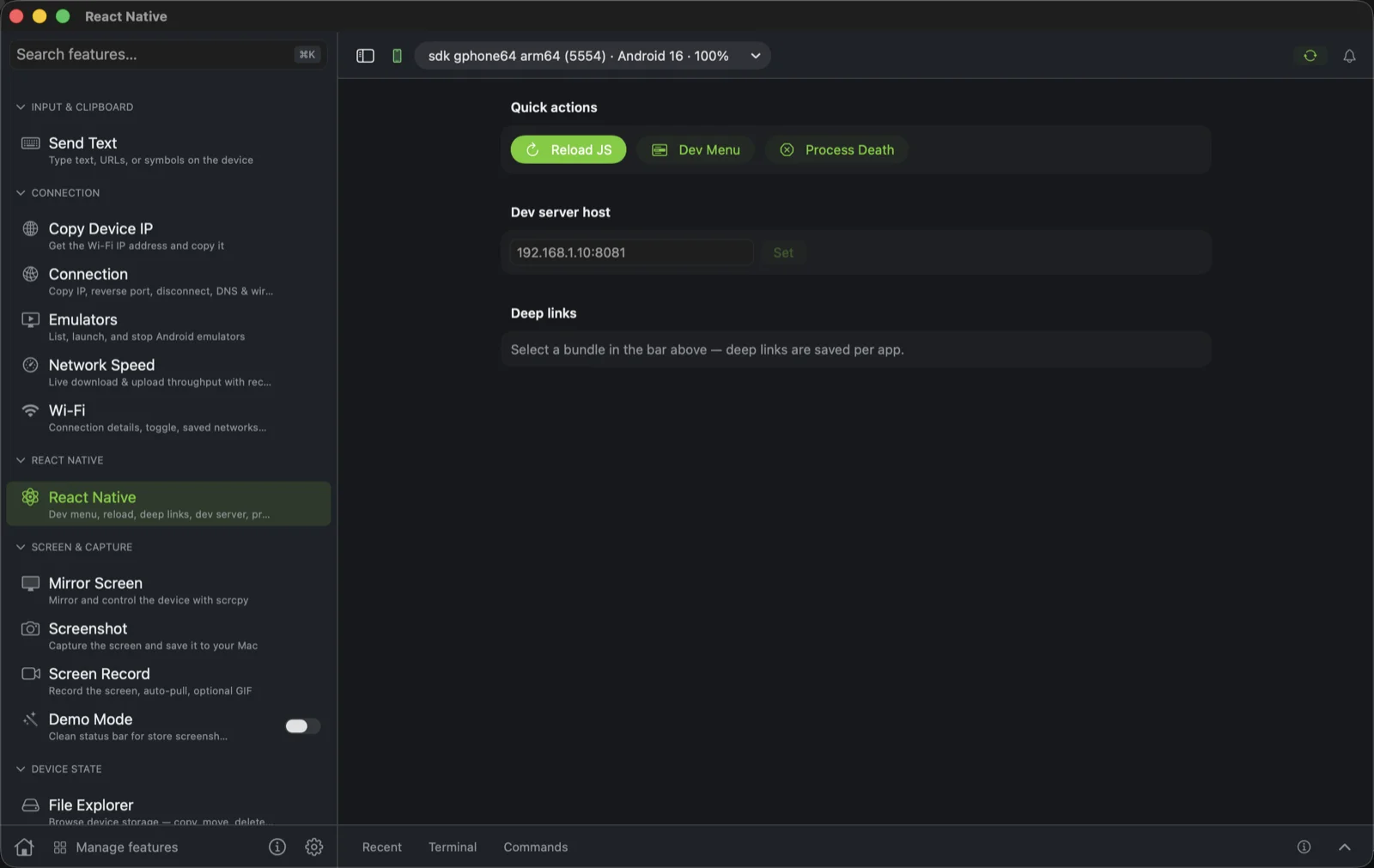Click the Demo Mode sparkle icon
Image resolution: width=1374 pixels, height=868 pixels.
pyautogui.click(x=30, y=719)
